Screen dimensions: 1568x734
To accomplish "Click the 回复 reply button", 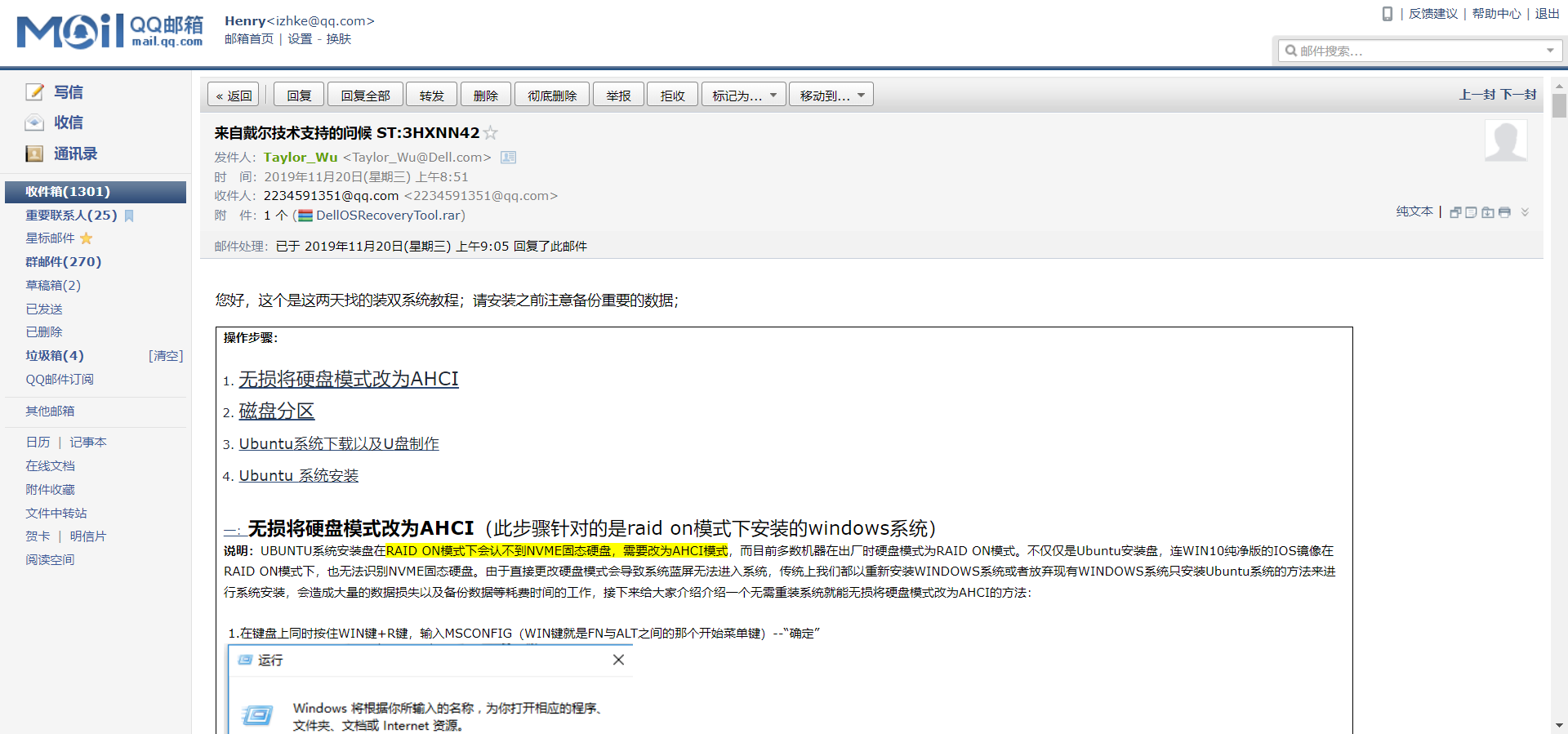I will [x=299, y=95].
